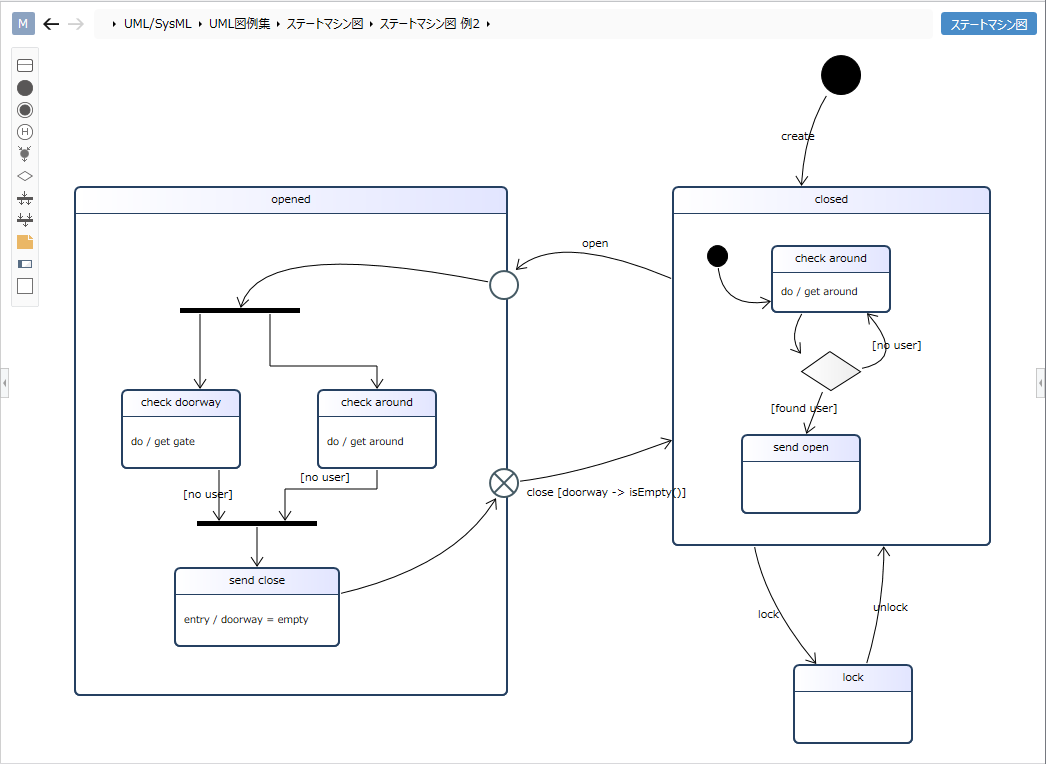This screenshot has width=1046, height=764.
Task: Select the Initial pseudostate tool (filled circle)
Action: 25,87
